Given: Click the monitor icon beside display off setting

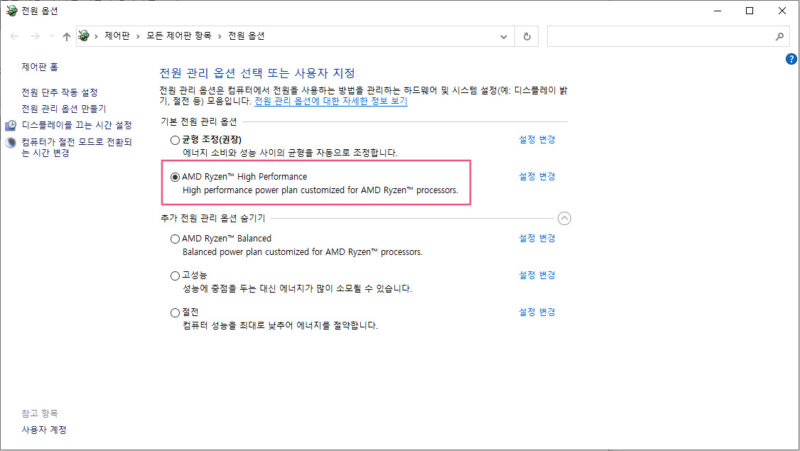Looking at the screenshot, I should point(11,126).
